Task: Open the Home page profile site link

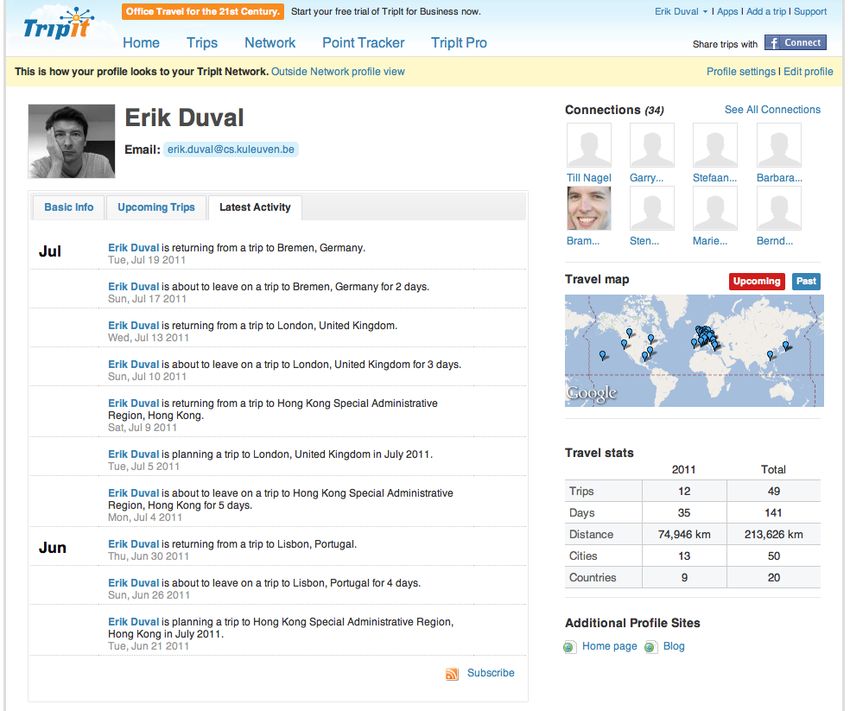Action: (x=609, y=647)
